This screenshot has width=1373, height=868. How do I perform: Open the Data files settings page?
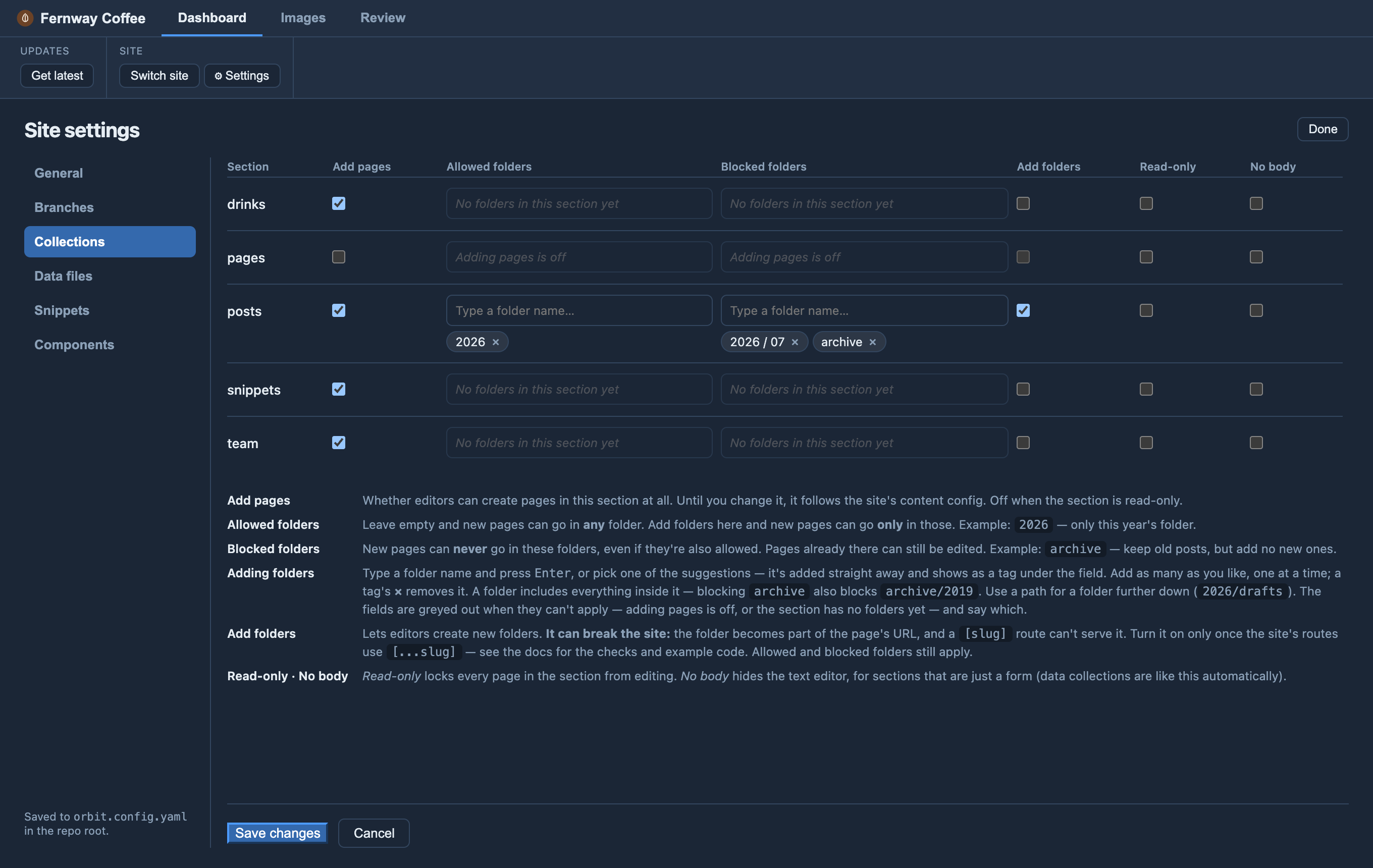(110, 276)
